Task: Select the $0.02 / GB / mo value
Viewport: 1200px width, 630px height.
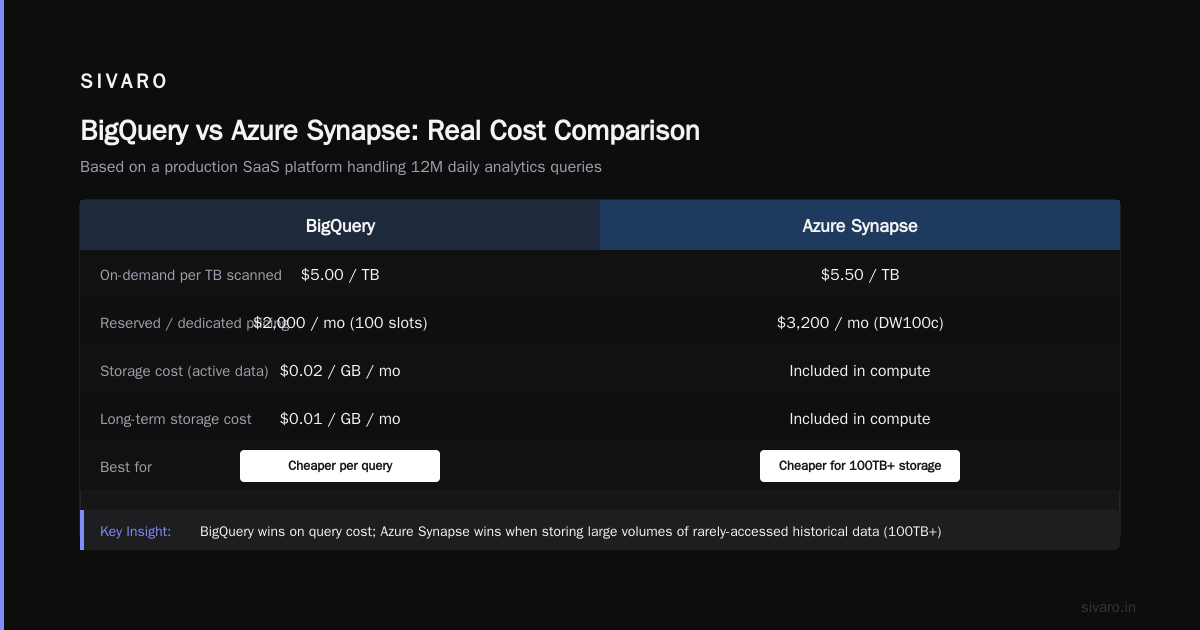Action: (340, 371)
